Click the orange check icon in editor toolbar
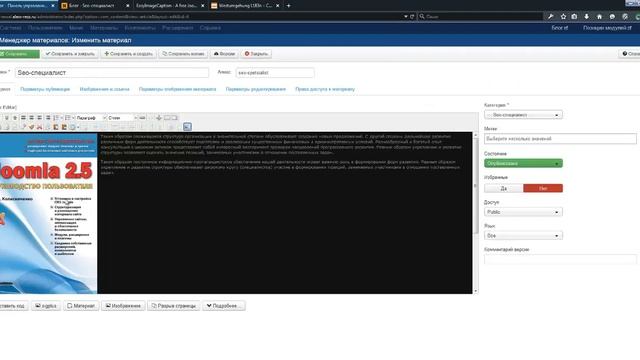This screenshot has width=640, height=360. [31, 127]
